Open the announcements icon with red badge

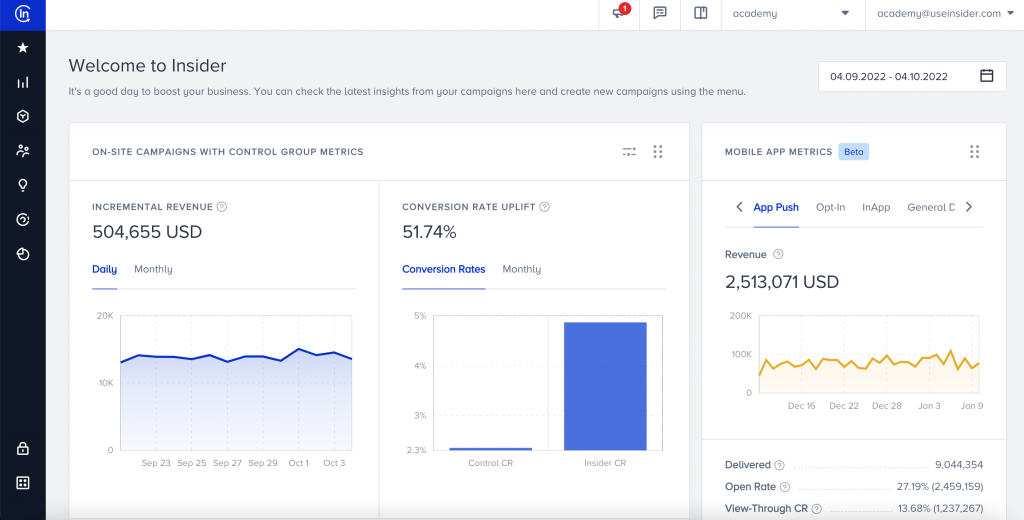pyautogui.click(x=620, y=13)
